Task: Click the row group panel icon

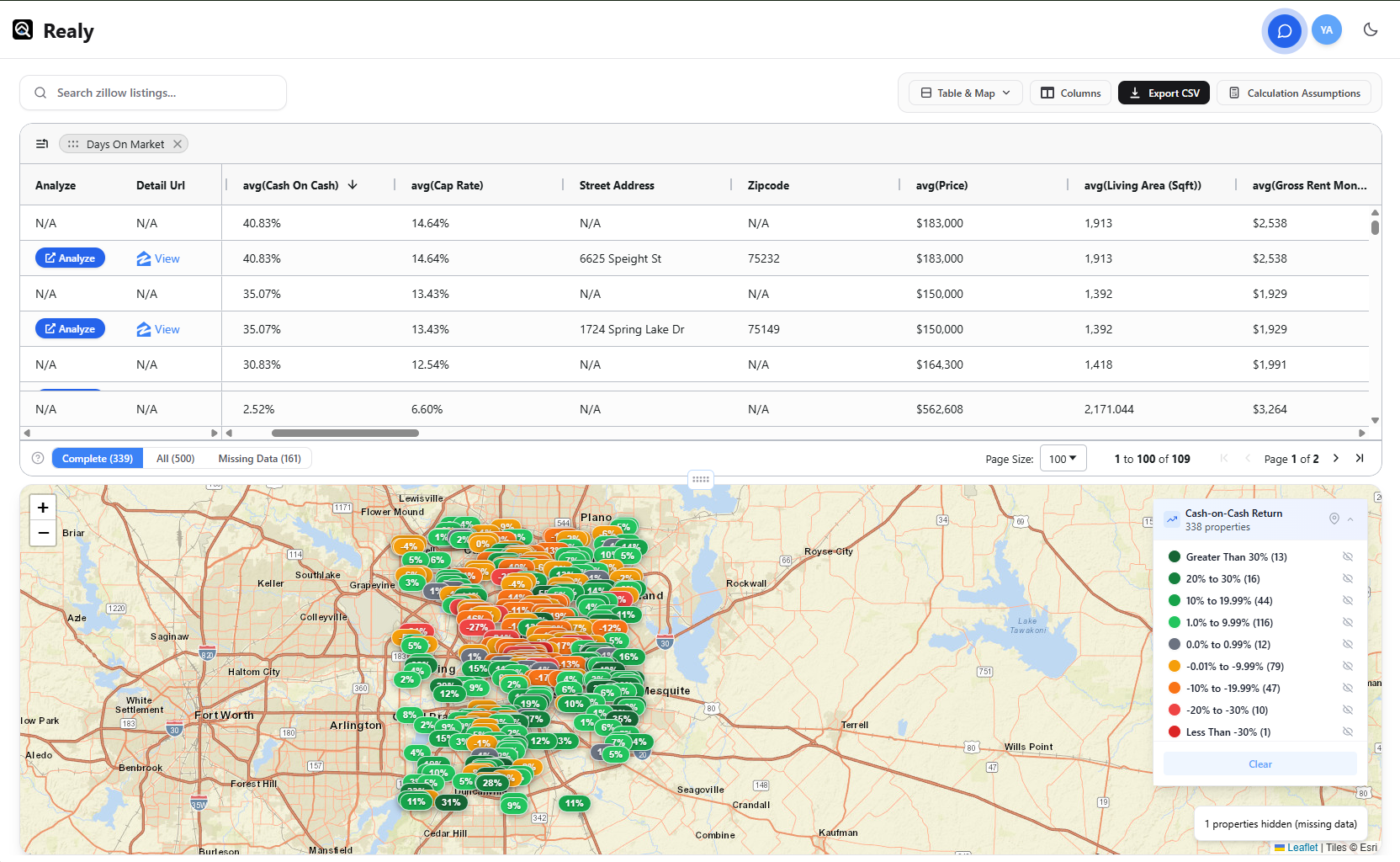Action: (x=42, y=144)
